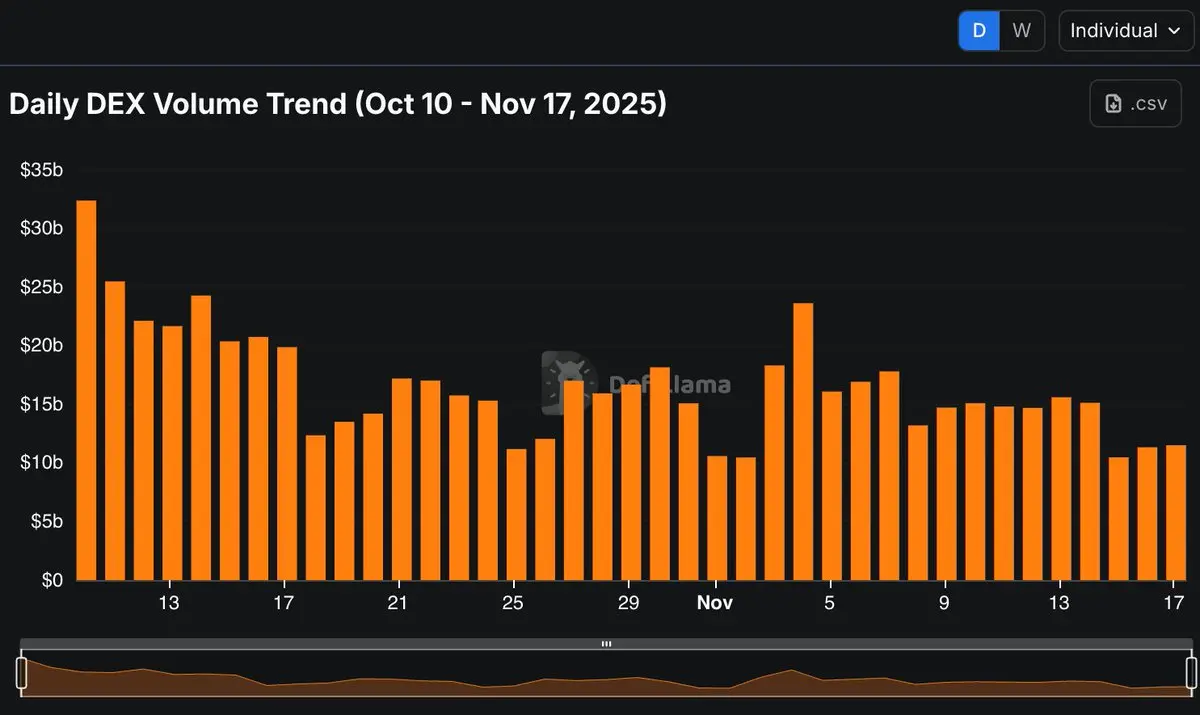
Task: Click the $10b axis label
Action: click(41, 462)
